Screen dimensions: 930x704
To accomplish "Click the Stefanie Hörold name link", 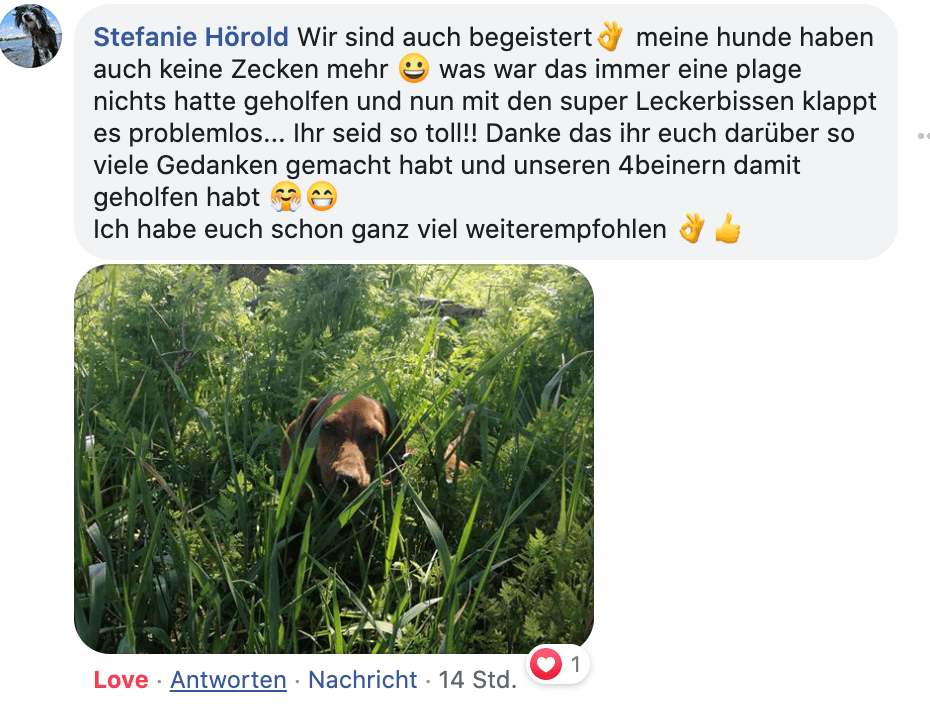I will pos(191,37).
